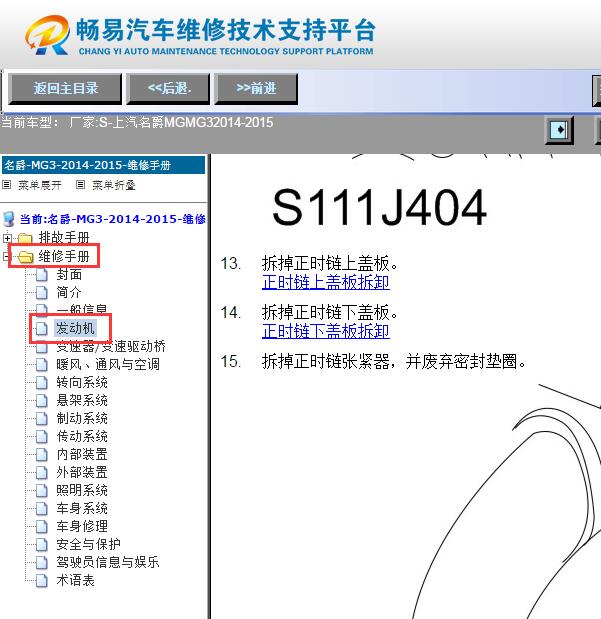Open the 简介 page

coord(69,293)
